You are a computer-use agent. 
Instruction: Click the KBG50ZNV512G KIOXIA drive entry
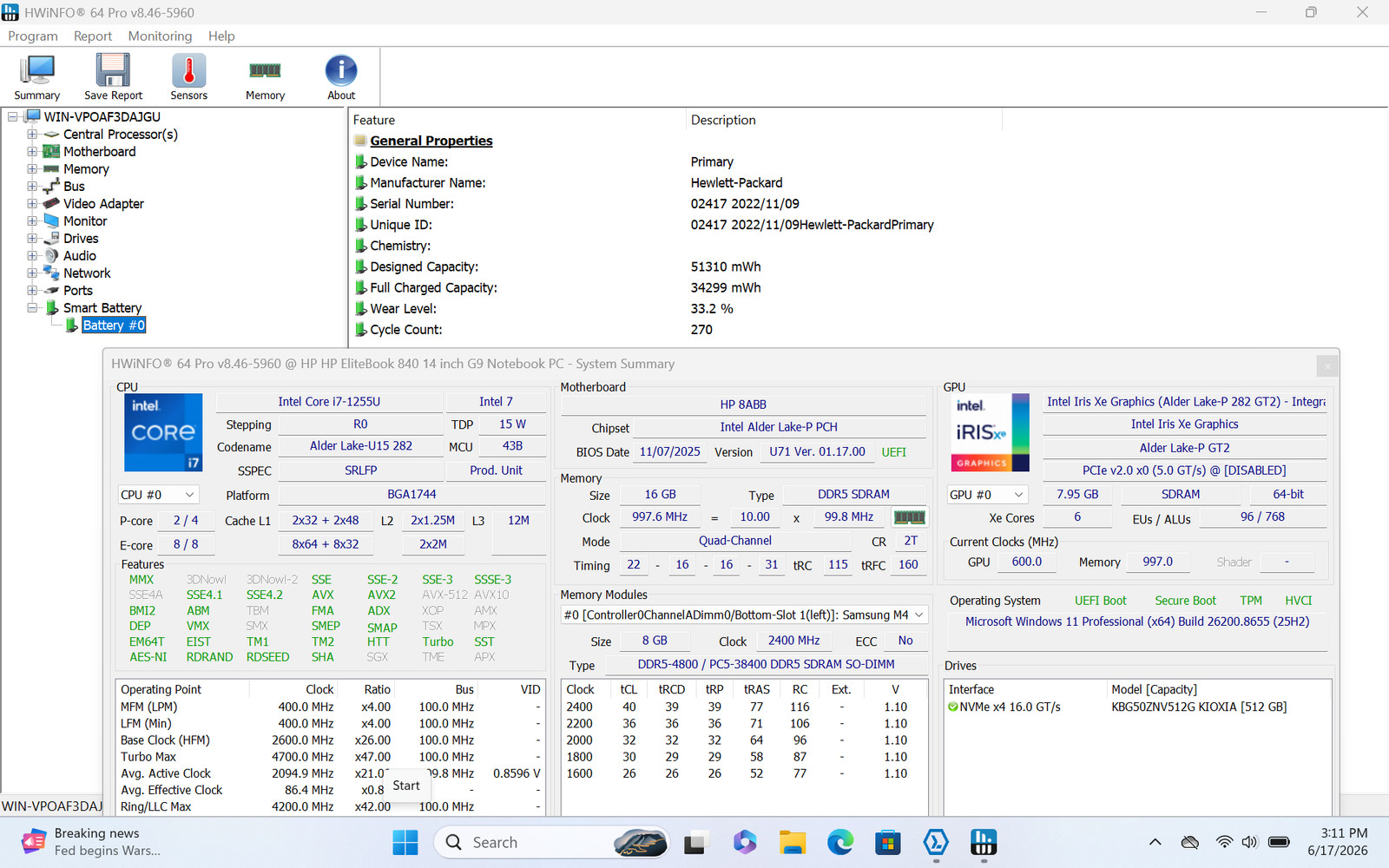pyautogui.click(x=1199, y=707)
